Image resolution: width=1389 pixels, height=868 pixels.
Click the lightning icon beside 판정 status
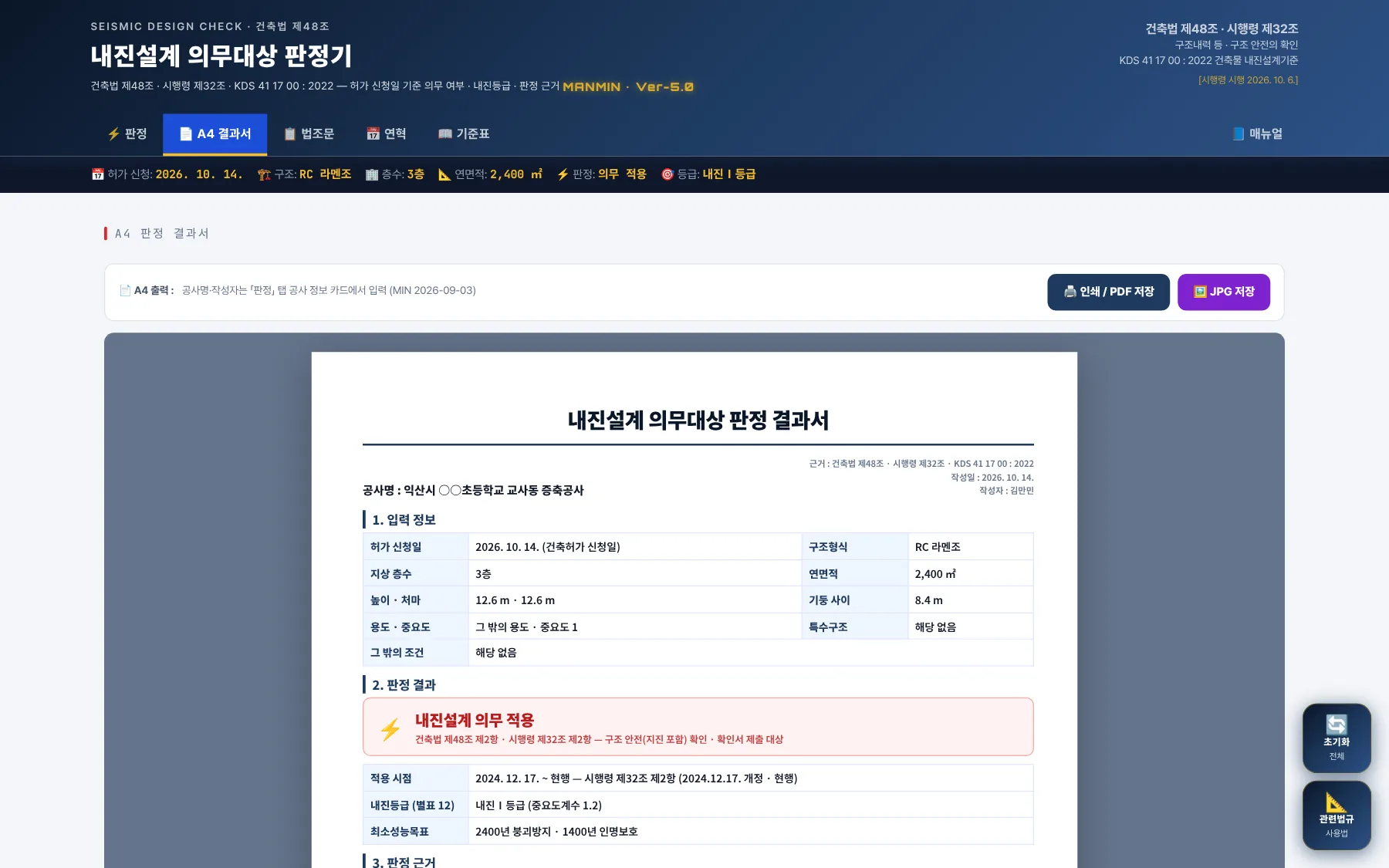(x=563, y=174)
